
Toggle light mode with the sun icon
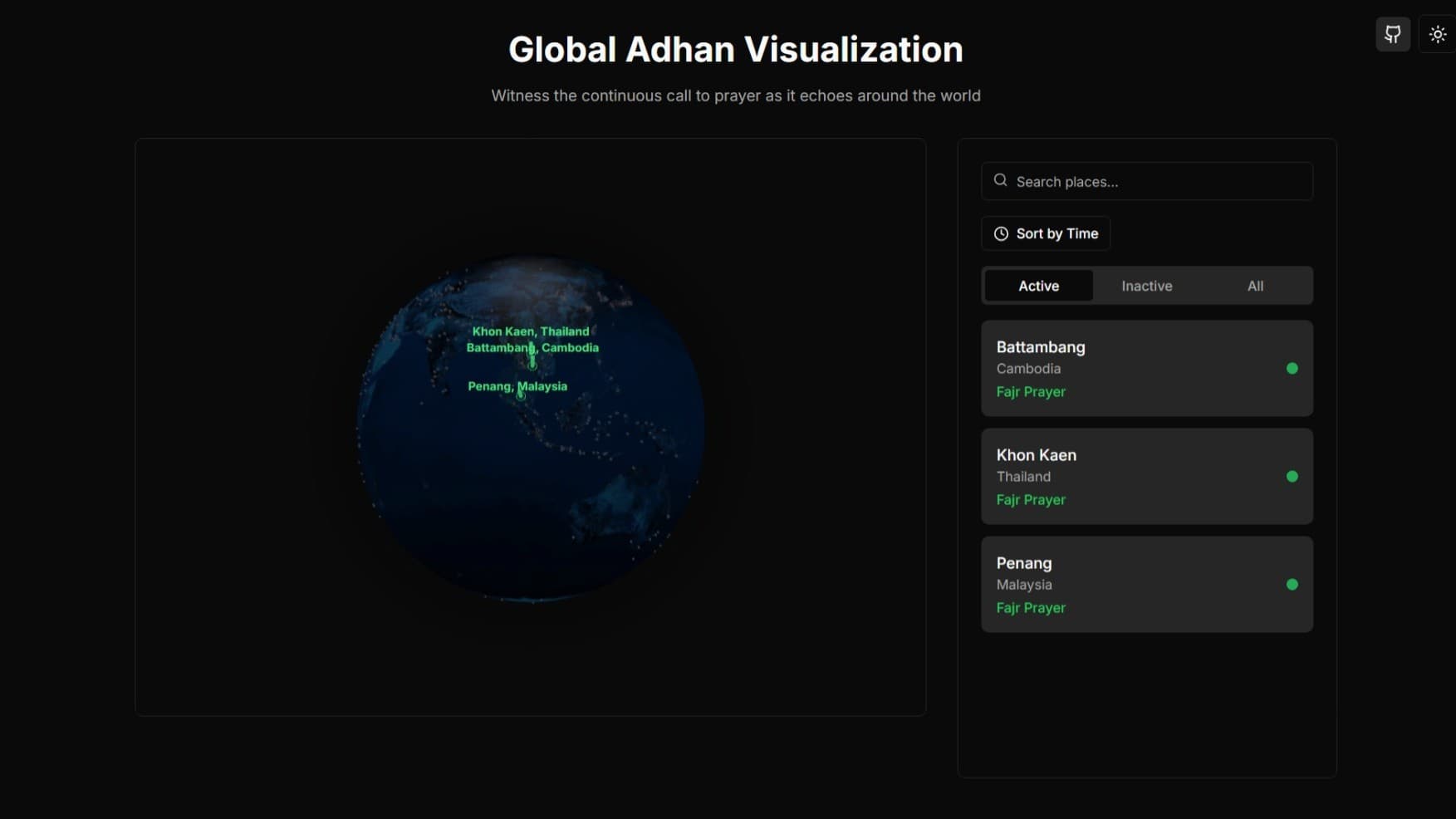(1437, 34)
